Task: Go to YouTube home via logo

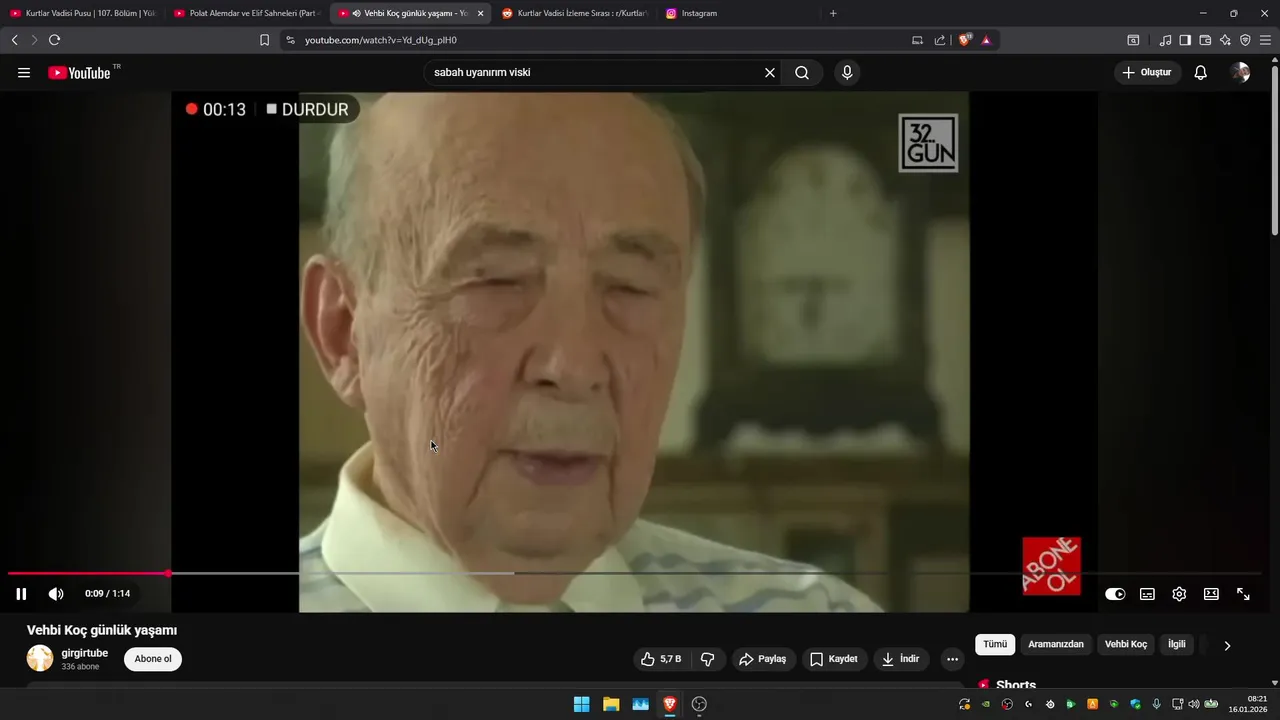Action: pos(79,73)
